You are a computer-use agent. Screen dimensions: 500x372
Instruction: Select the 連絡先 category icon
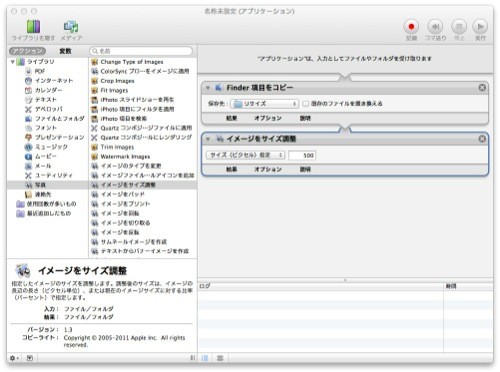coord(29,194)
